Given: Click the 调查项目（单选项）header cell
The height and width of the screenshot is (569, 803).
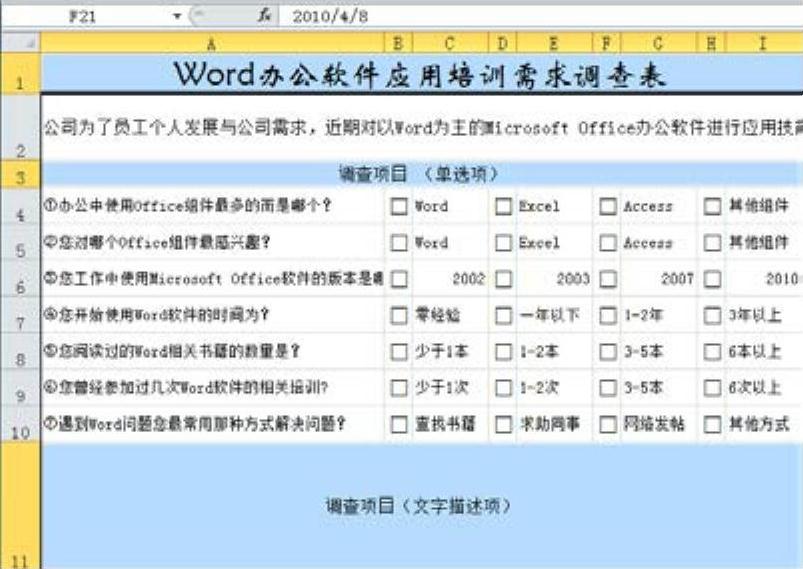Looking at the screenshot, I should pos(418,175).
